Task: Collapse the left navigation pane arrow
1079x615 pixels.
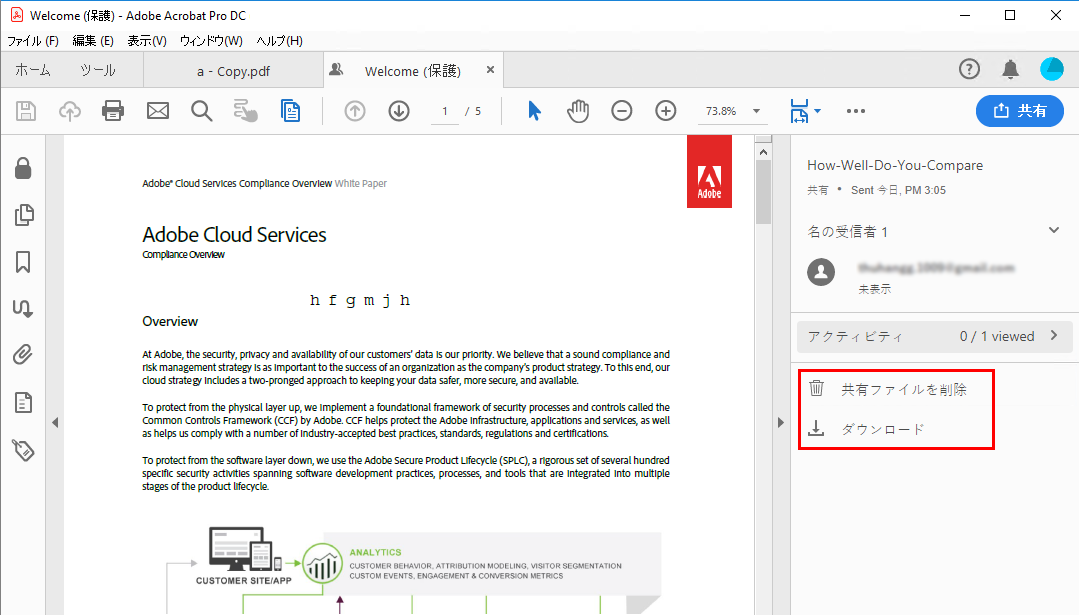Action: [55, 422]
